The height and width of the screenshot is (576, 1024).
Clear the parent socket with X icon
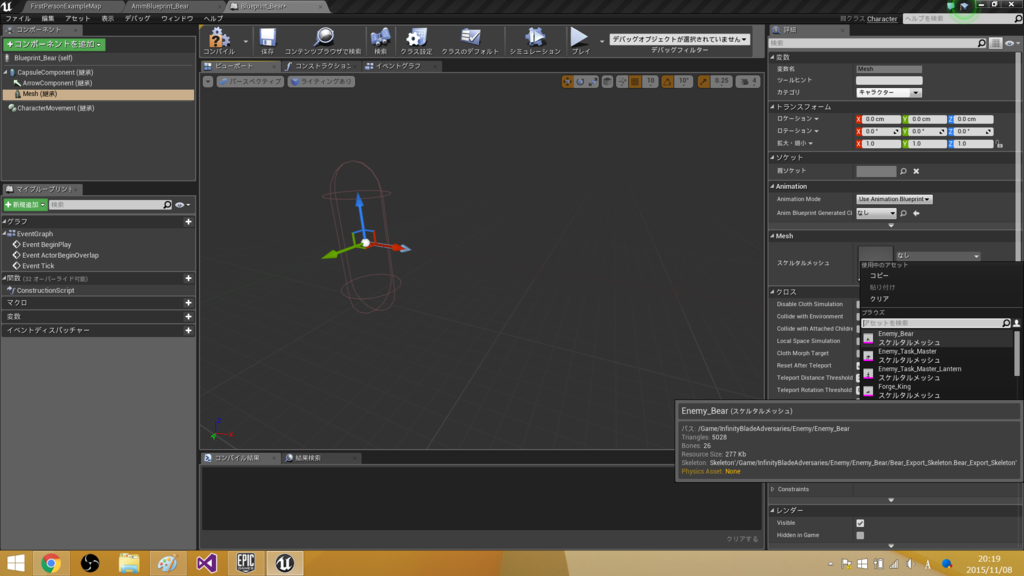(916, 171)
